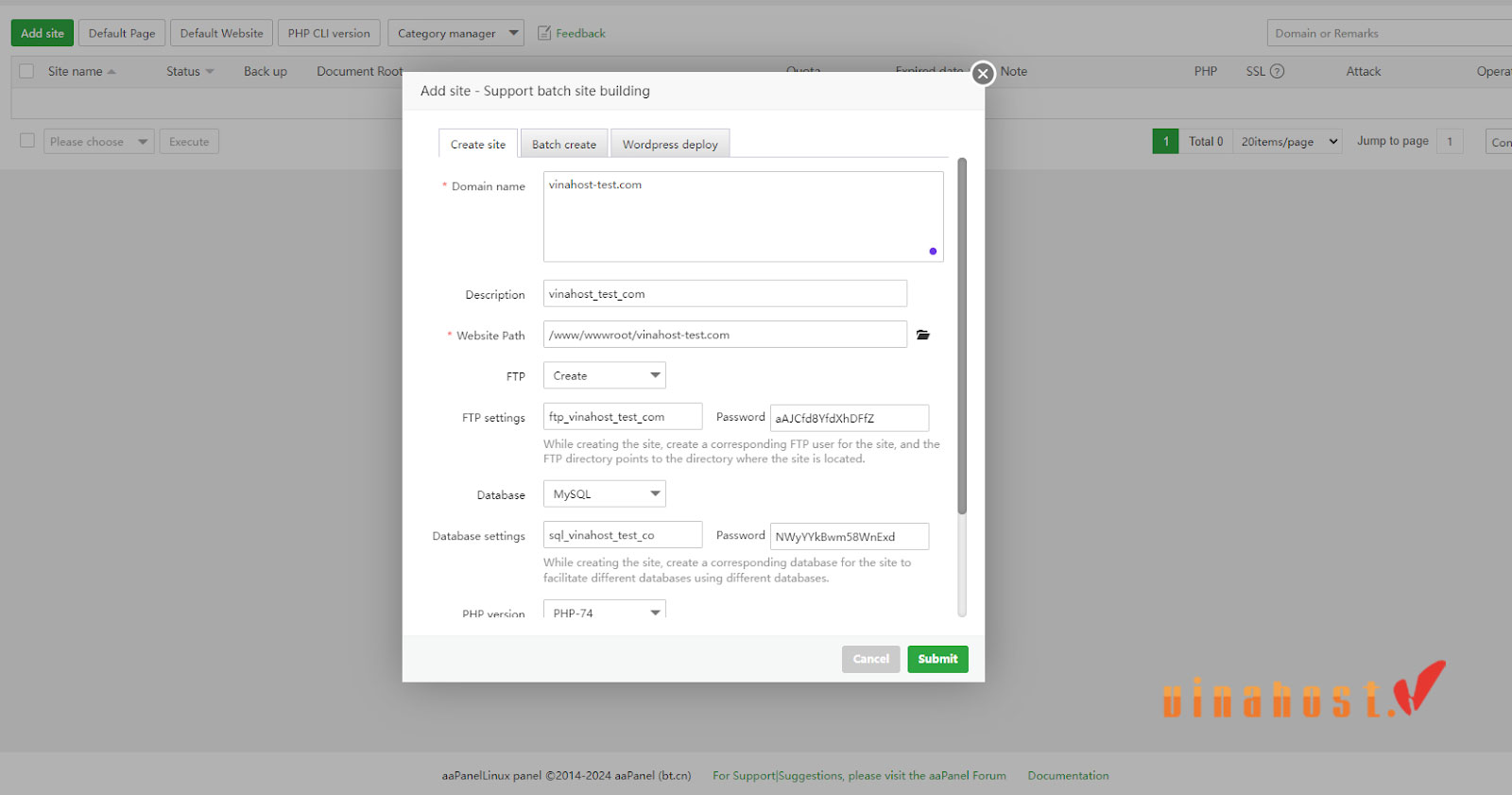This screenshot has height=795, width=1512.
Task: Click the Note column header
Action: point(1014,71)
